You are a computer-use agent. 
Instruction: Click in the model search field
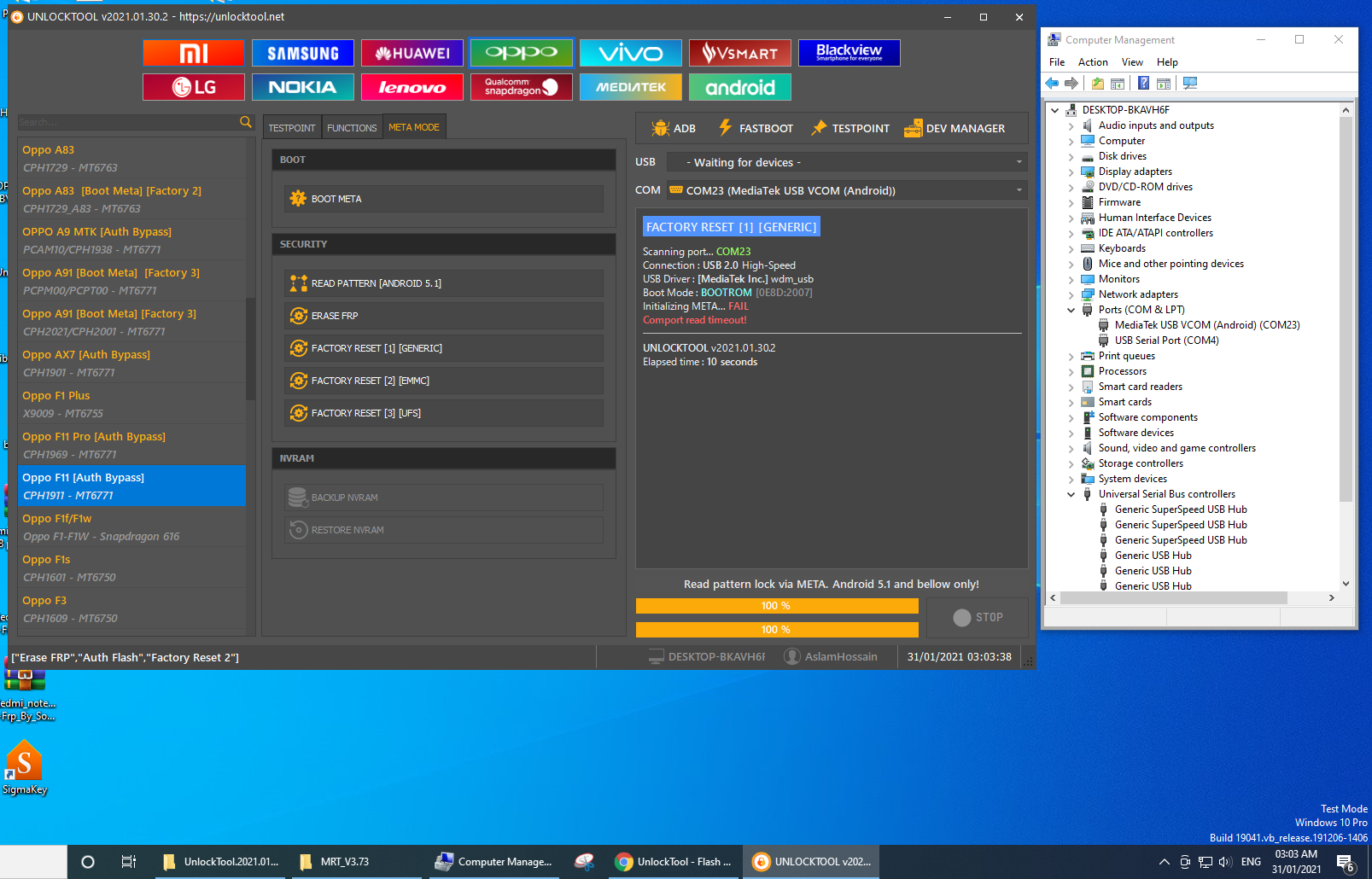128,122
